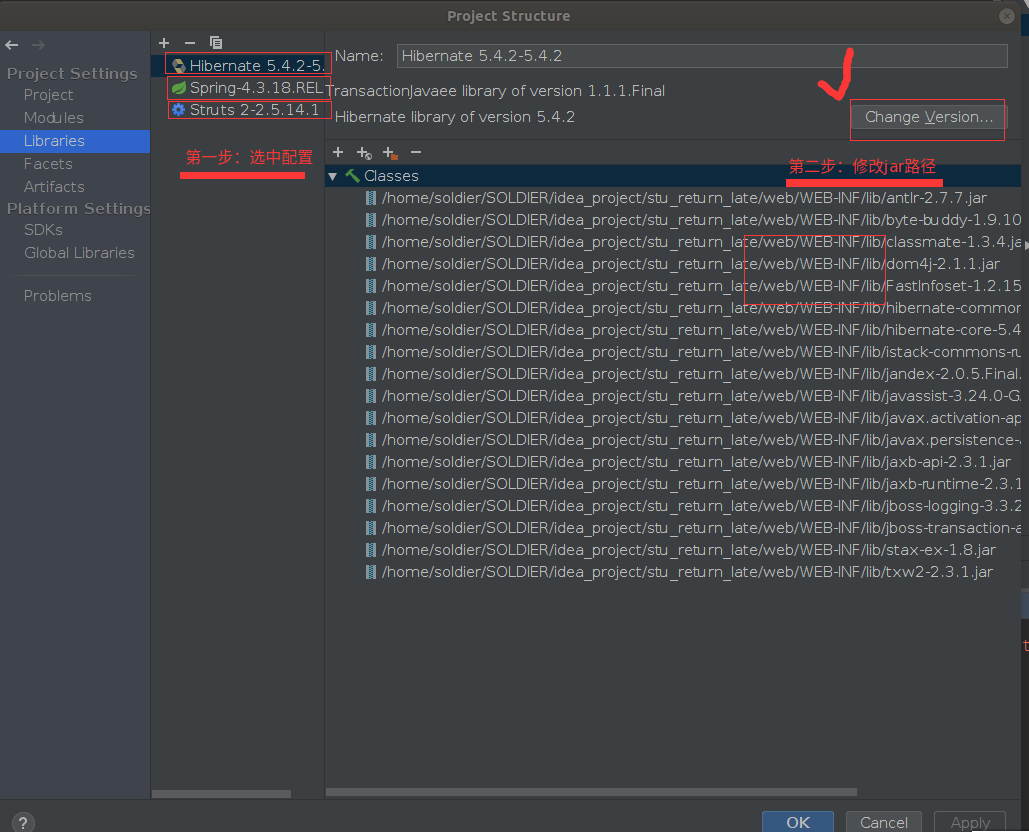Open the Problems page

(58, 296)
